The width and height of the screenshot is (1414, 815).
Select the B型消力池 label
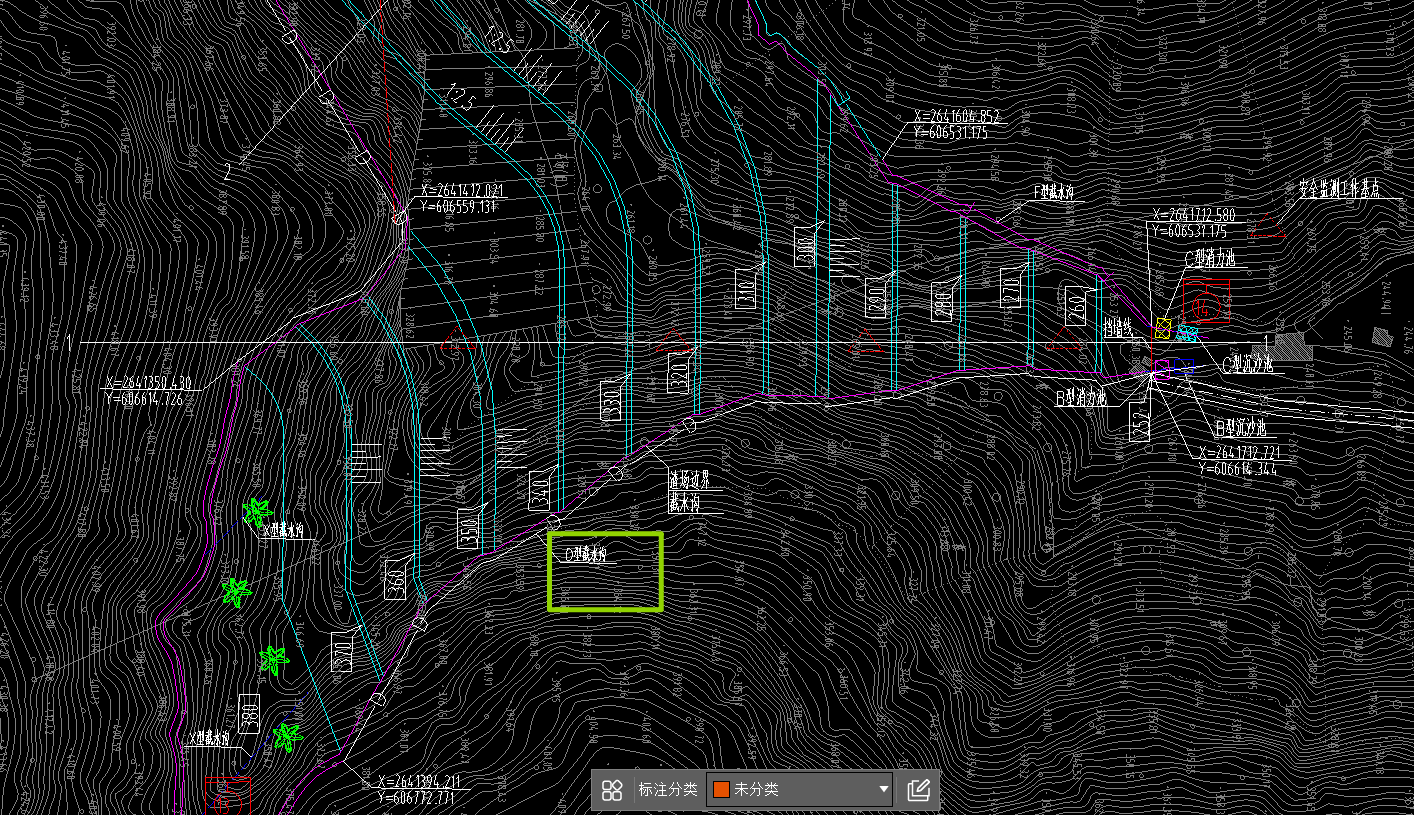pos(1081,397)
